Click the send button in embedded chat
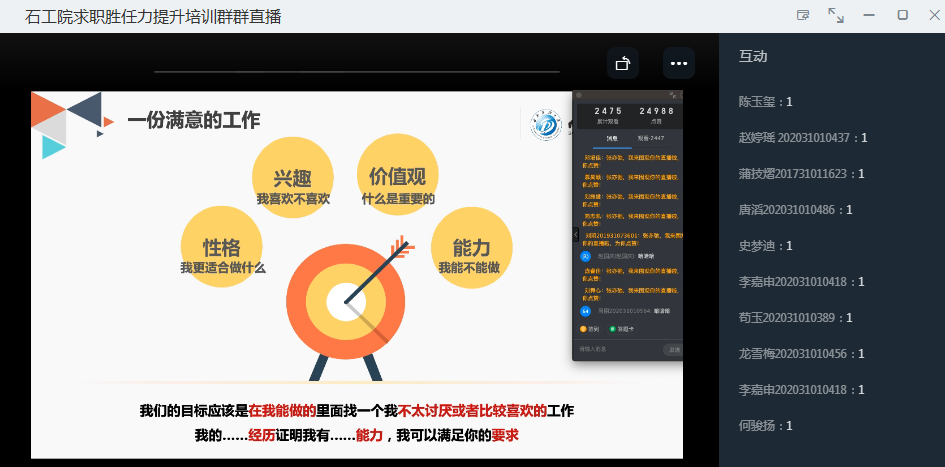The height and width of the screenshot is (467, 945). tap(674, 350)
